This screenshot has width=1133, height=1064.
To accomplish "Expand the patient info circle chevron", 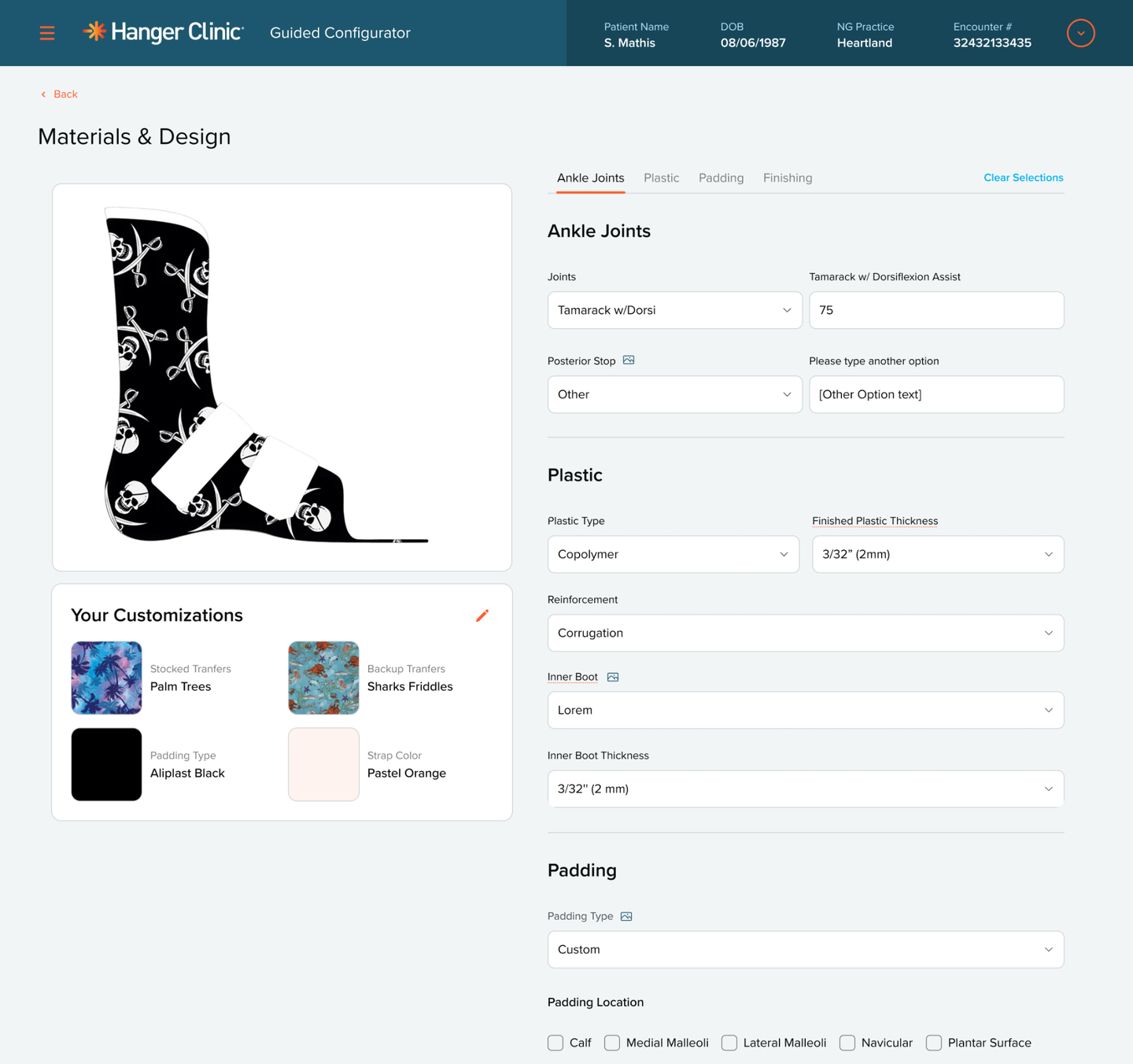I will click(x=1080, y=33).
